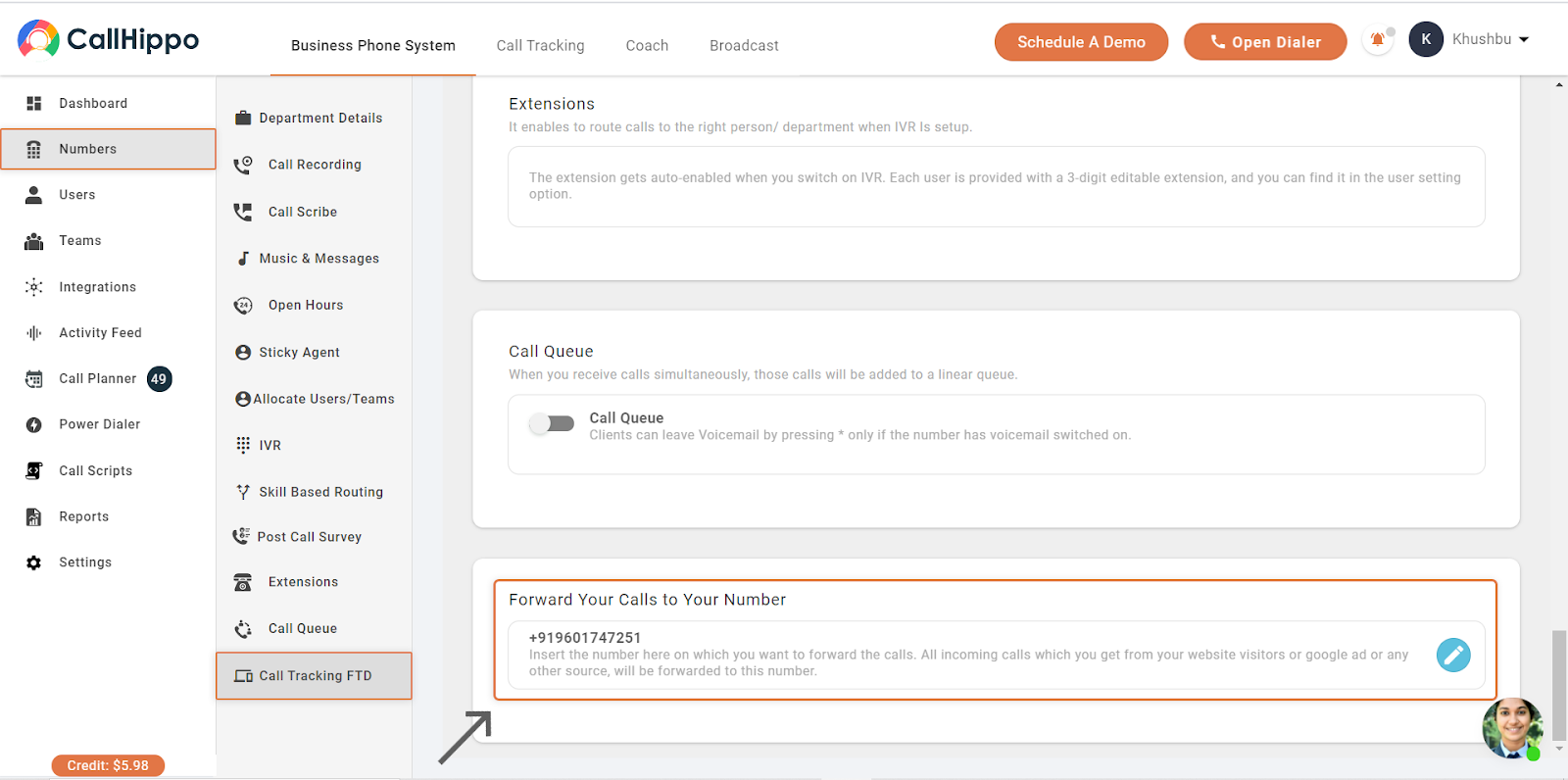Click the Credit: $5.98 badge
Screen dimensions: 1568x780
[108, 765]
